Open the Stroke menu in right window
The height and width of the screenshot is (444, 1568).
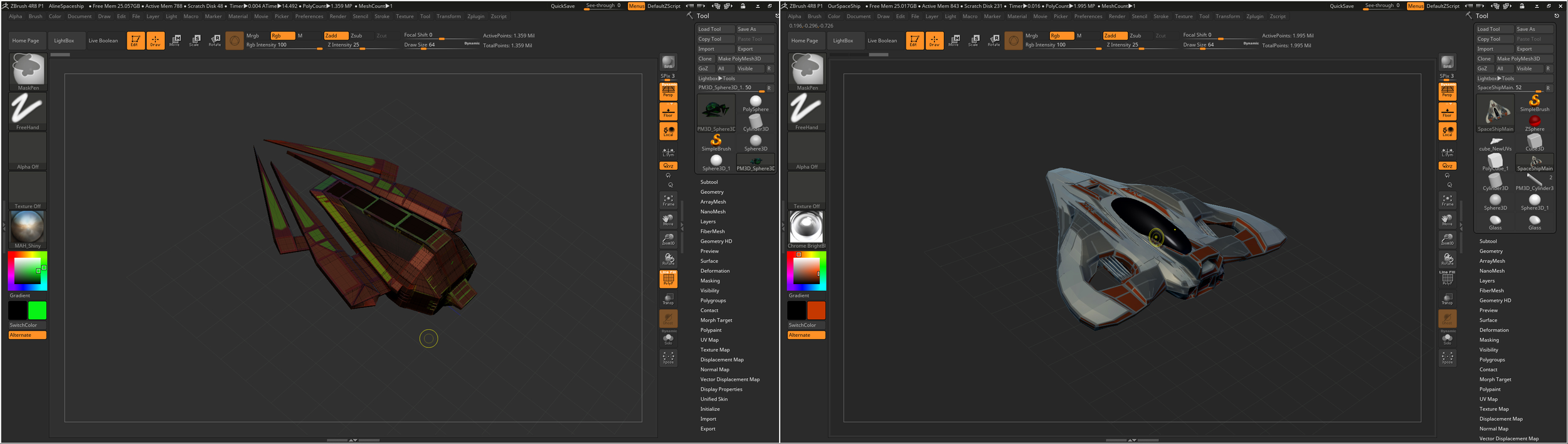[1161, 16]
